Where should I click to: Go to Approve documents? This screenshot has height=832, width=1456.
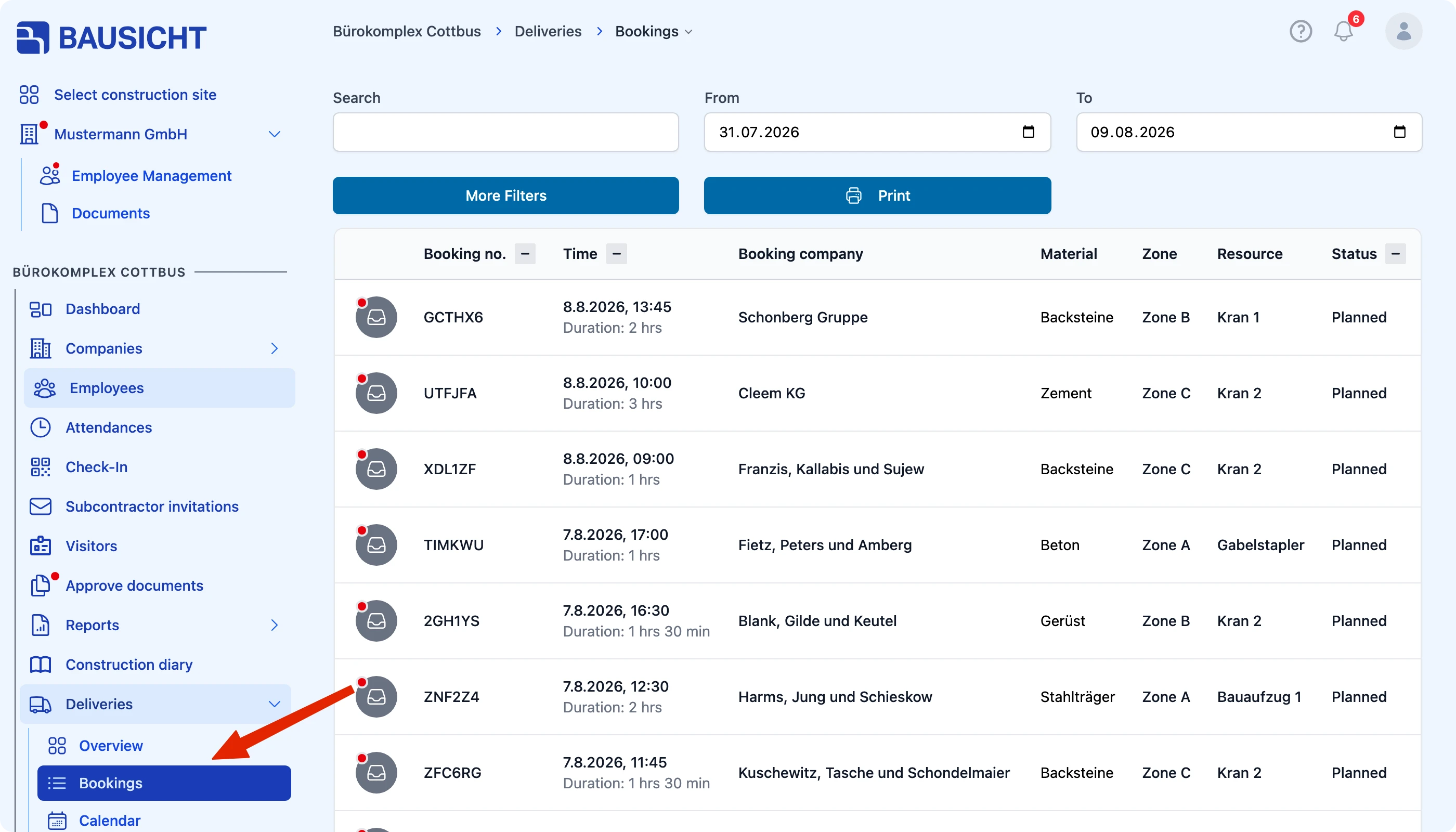pos(134,586)
